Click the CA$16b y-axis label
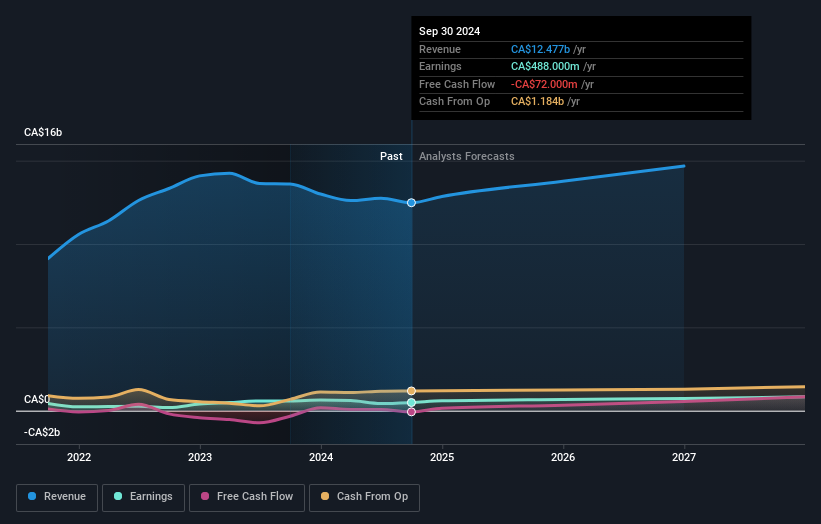 43,132
